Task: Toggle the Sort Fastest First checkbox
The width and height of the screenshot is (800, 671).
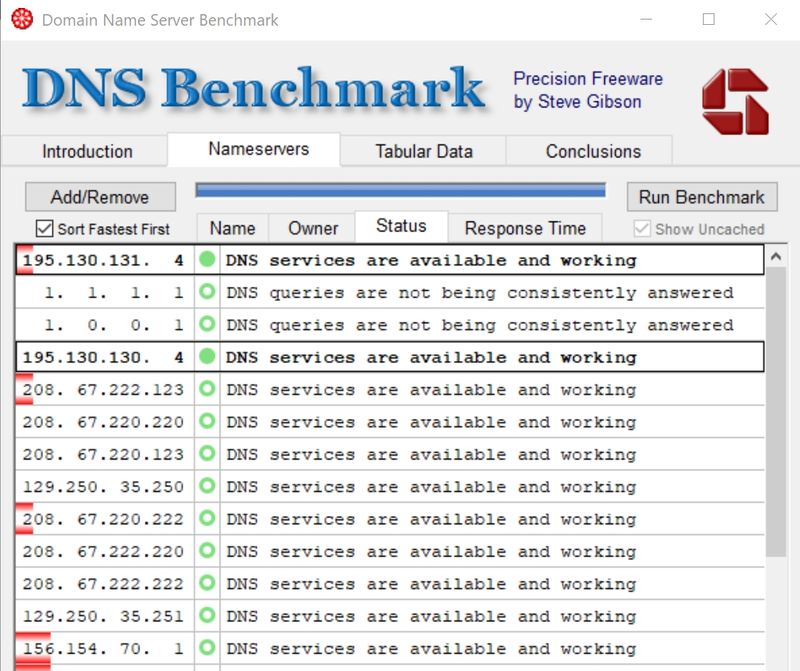Action: 44,229
